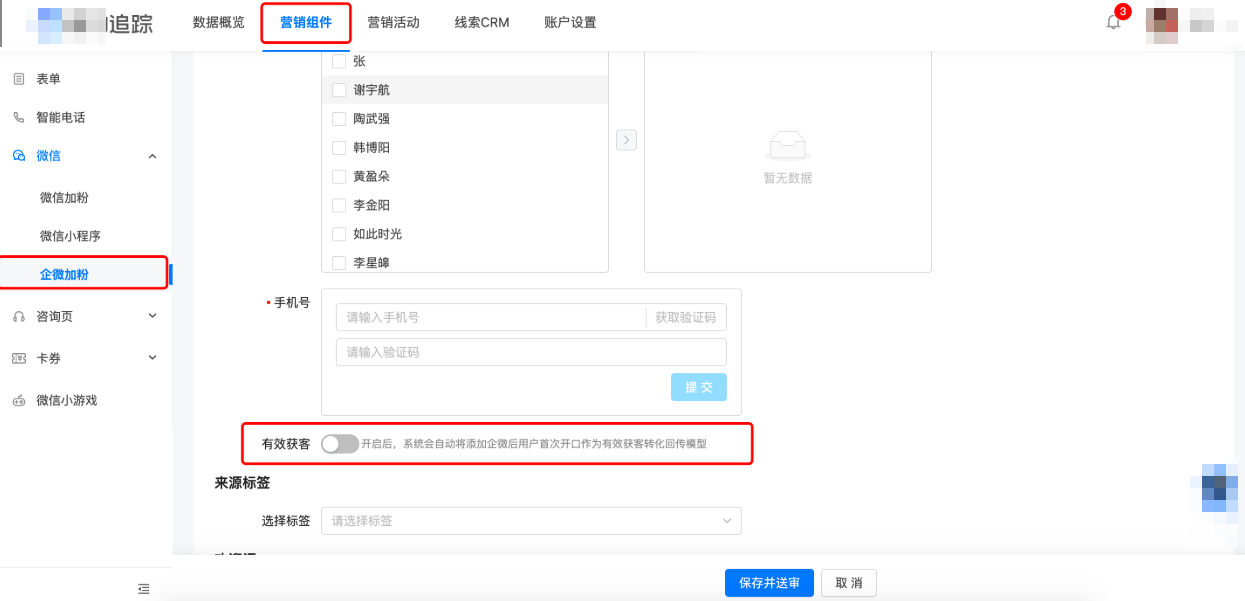Open the 表单 form icon in sidebar
Viewport: 1245px width, 601px height.
tap(20, 78)
